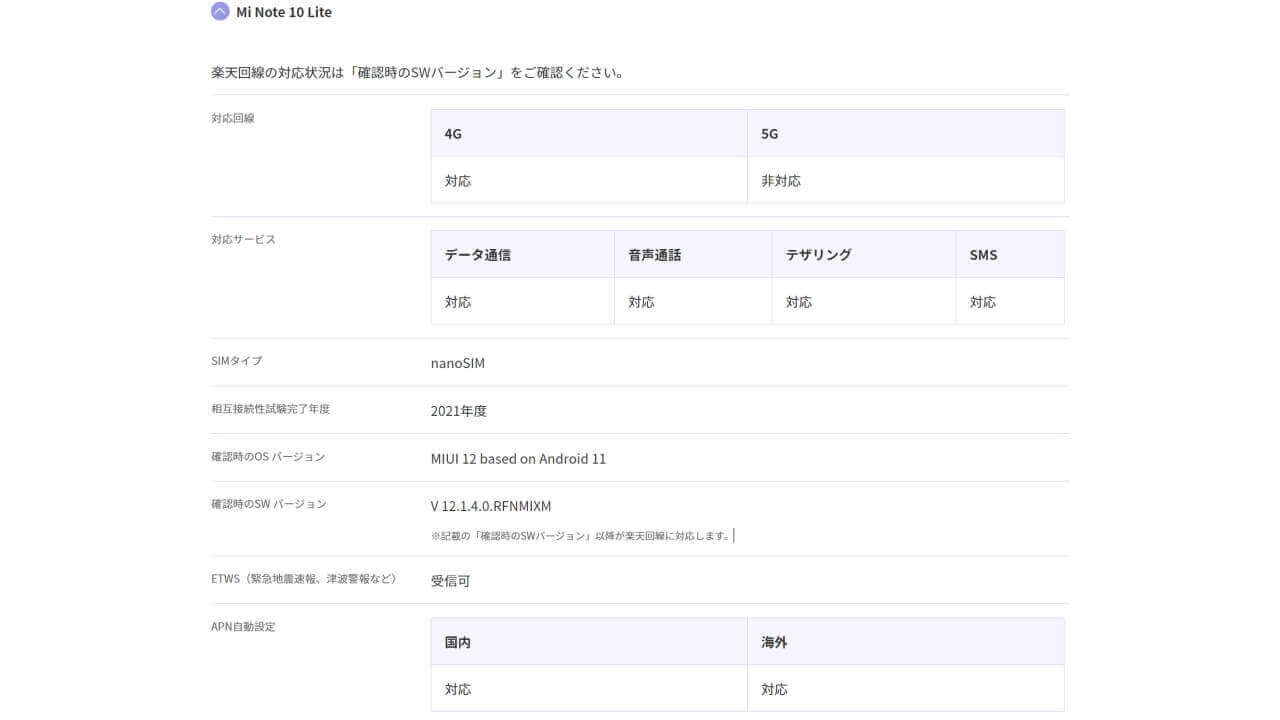1280x720 pixels.
Task: Click the データ通信 table header
Action: (477, 254)
